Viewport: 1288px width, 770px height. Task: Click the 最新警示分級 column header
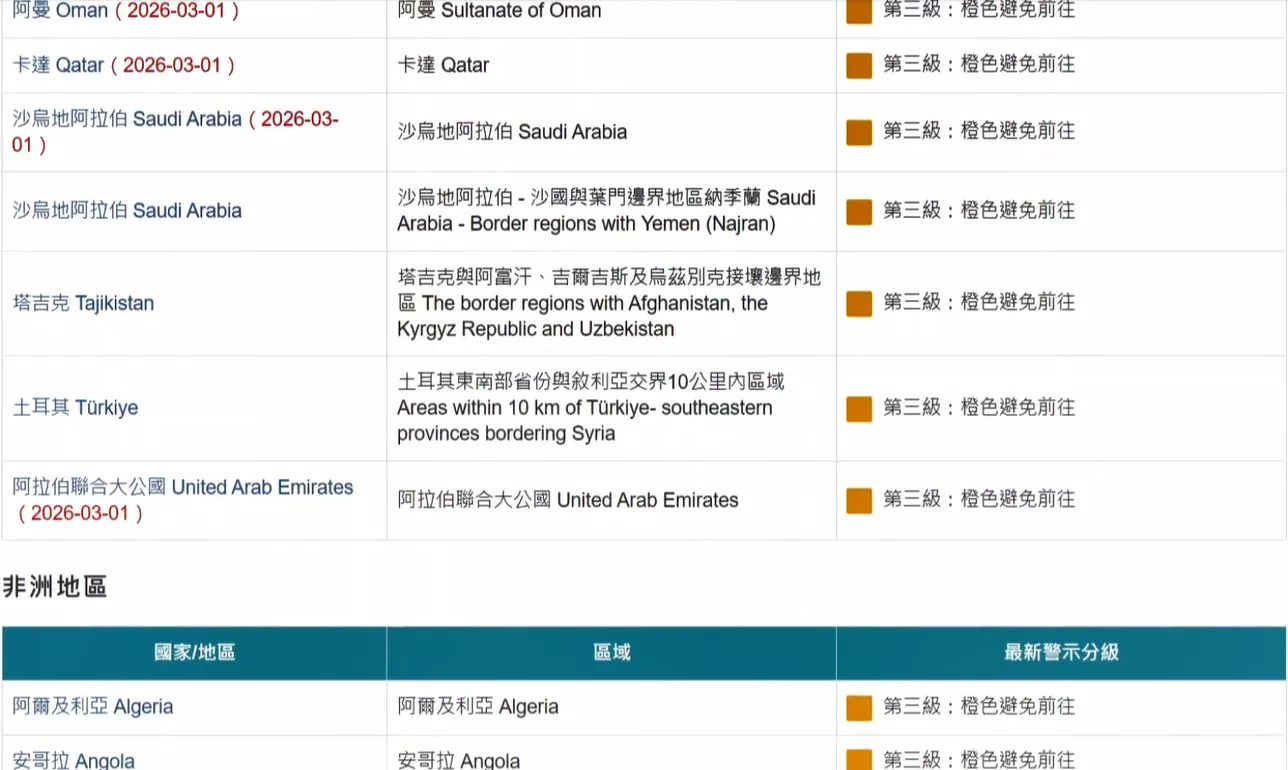point(1061,653)
